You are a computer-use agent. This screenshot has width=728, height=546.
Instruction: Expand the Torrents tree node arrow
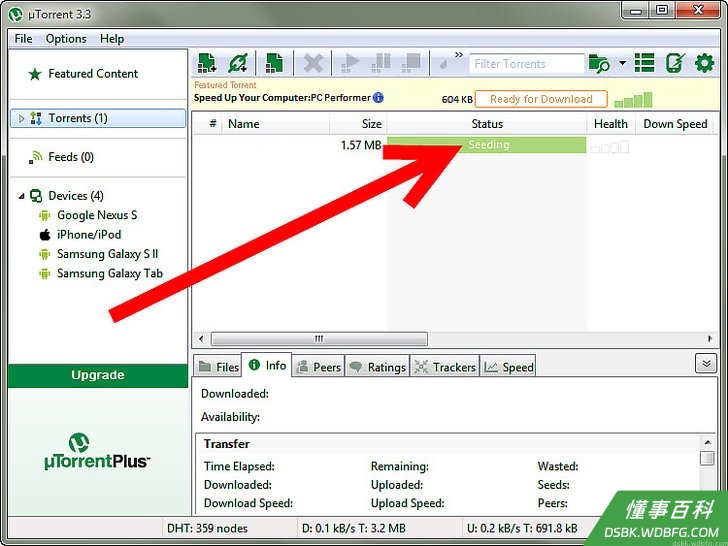21,118
